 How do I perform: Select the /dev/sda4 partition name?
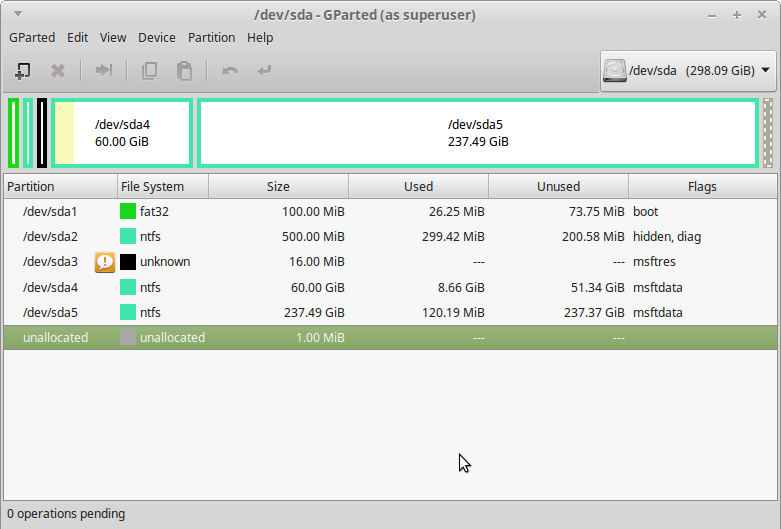50,287
